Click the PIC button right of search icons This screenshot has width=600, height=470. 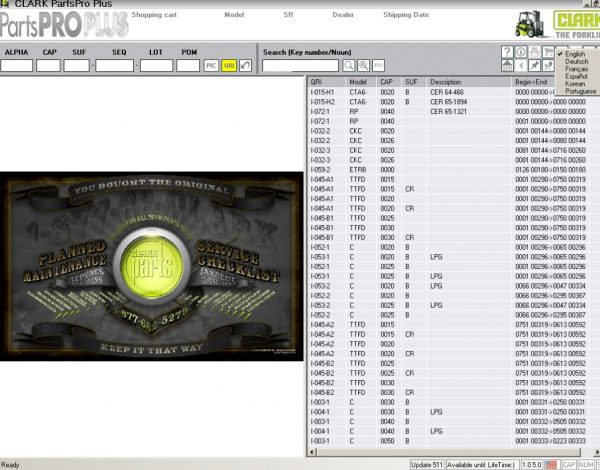[378, 65]
